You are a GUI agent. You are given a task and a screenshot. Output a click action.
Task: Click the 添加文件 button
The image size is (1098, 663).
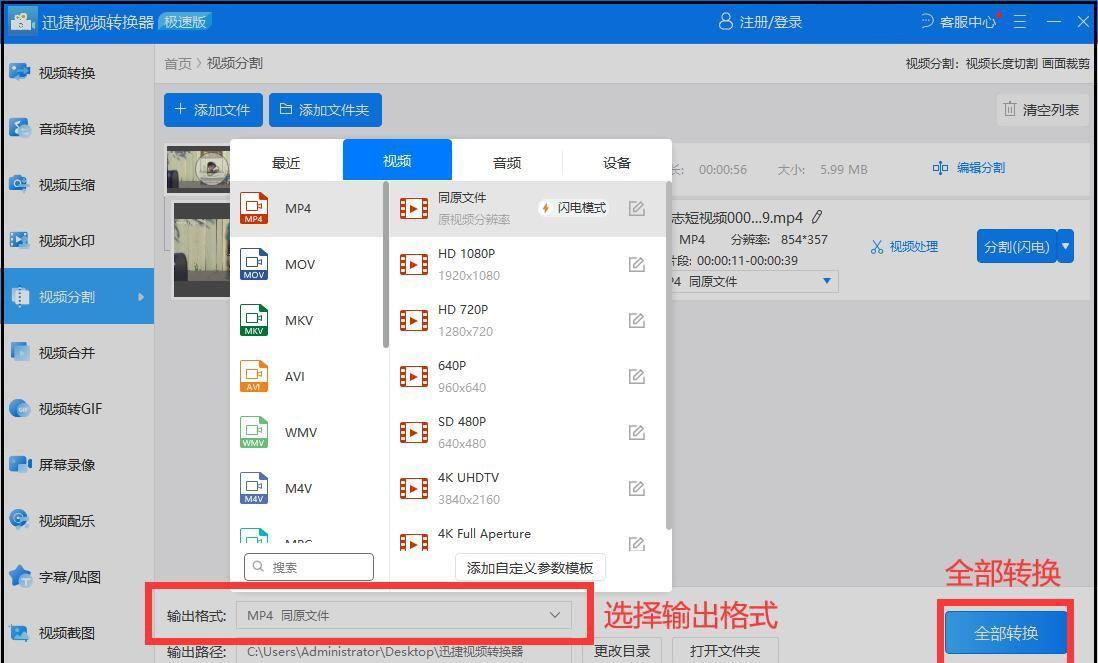pyautogui.click(x=214, y=110)
